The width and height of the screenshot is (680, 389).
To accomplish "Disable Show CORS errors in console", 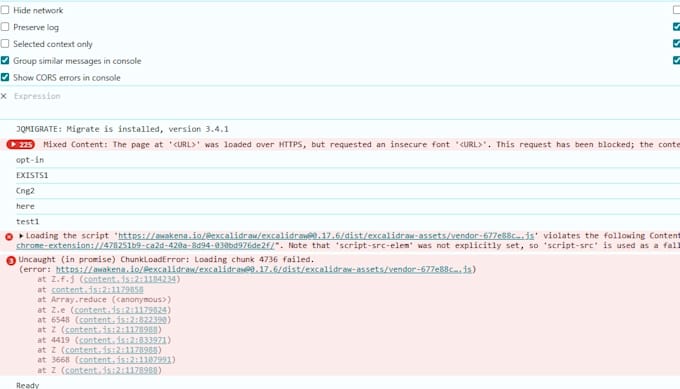I will tap(5, 78).
